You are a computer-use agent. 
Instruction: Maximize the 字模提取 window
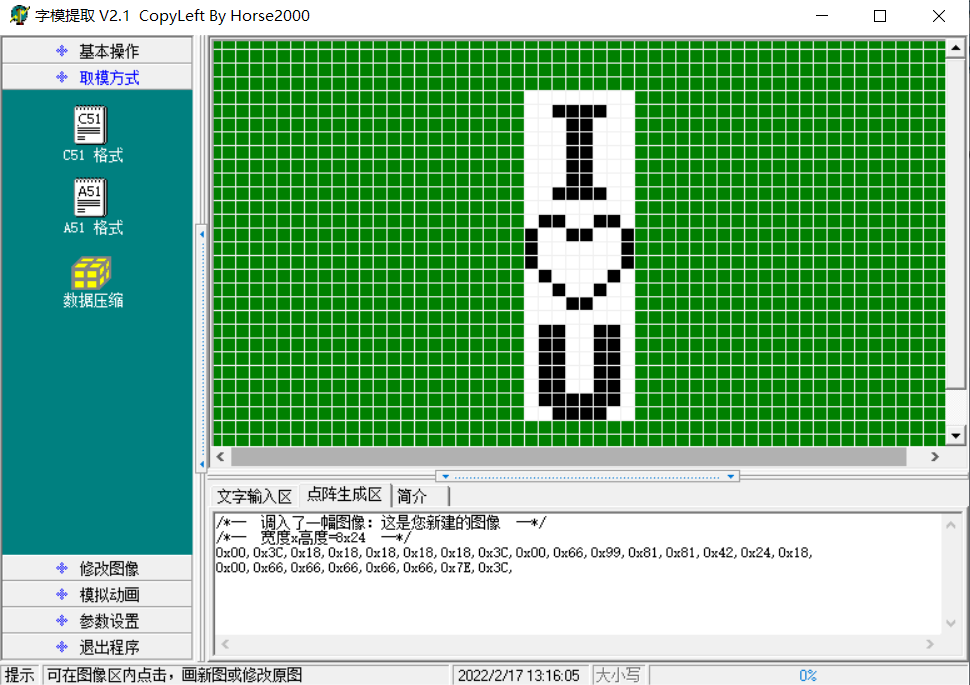(x=880, y=15)
